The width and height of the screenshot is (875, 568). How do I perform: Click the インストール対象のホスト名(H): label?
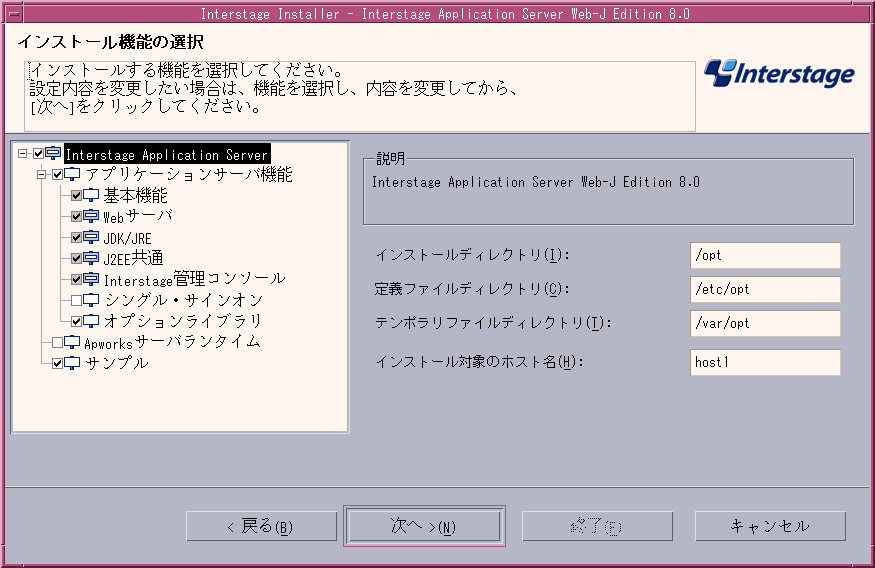479,363
